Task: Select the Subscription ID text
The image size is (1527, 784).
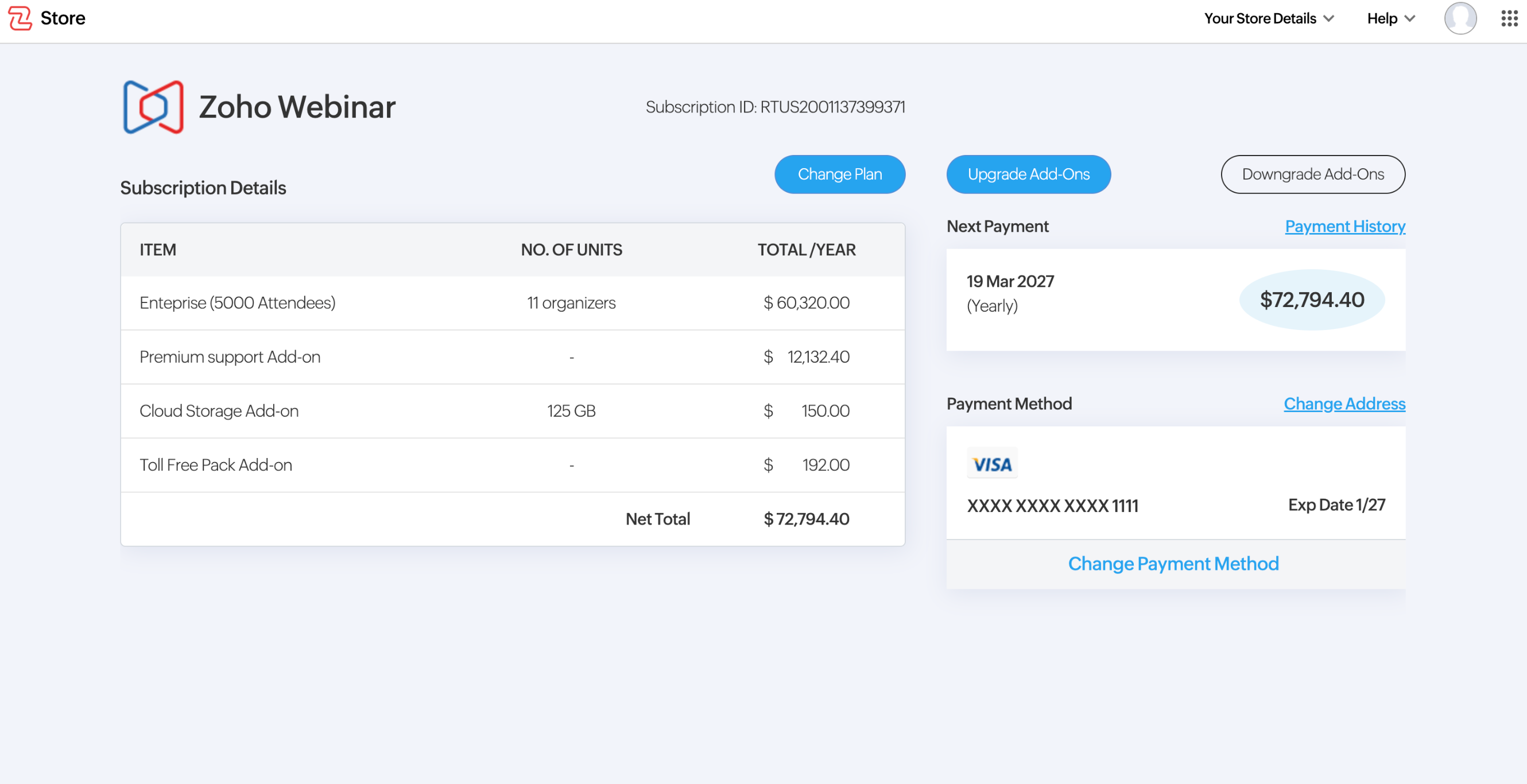Action: point(775,107)
